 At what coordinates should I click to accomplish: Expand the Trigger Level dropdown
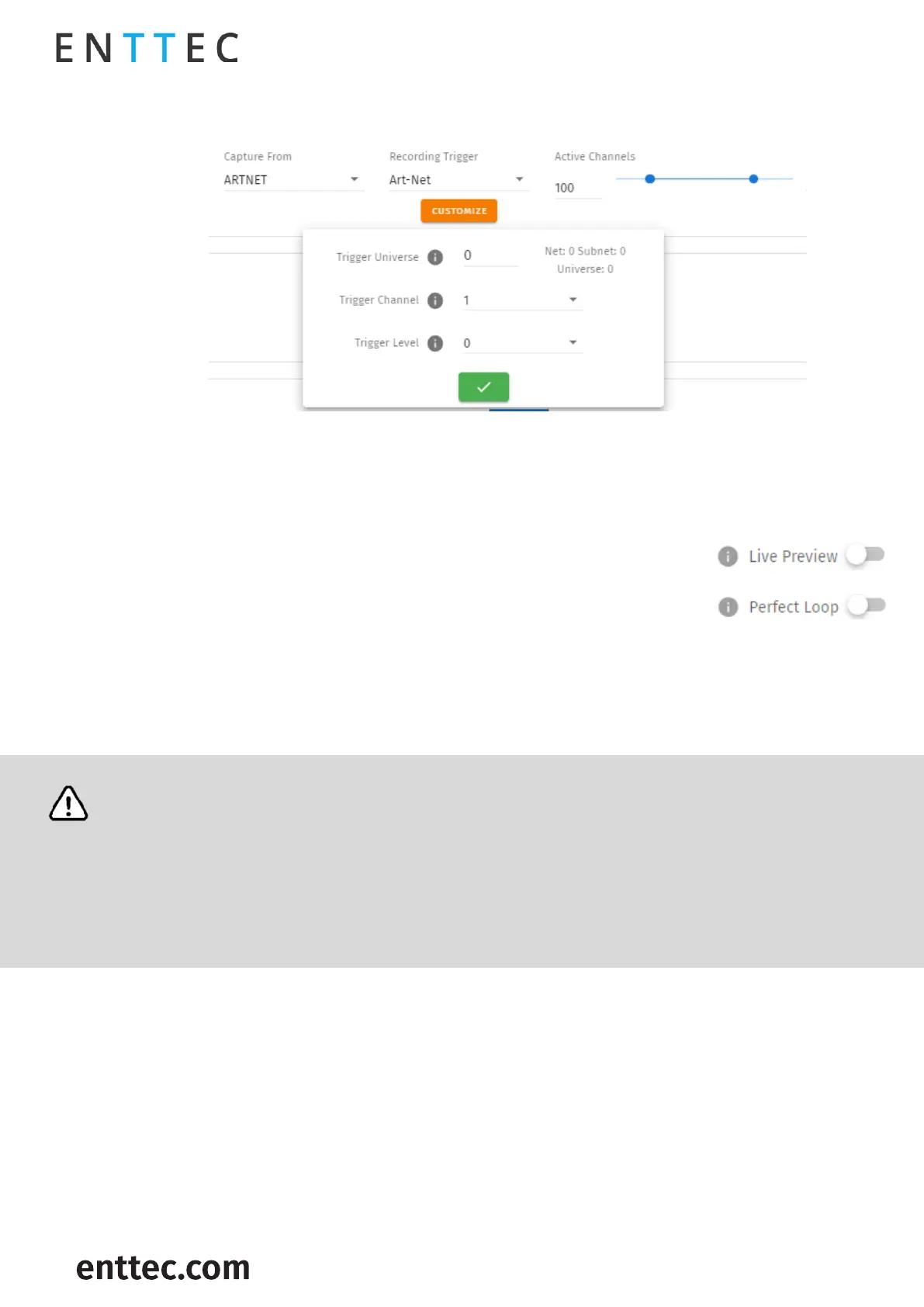point(522,343)
